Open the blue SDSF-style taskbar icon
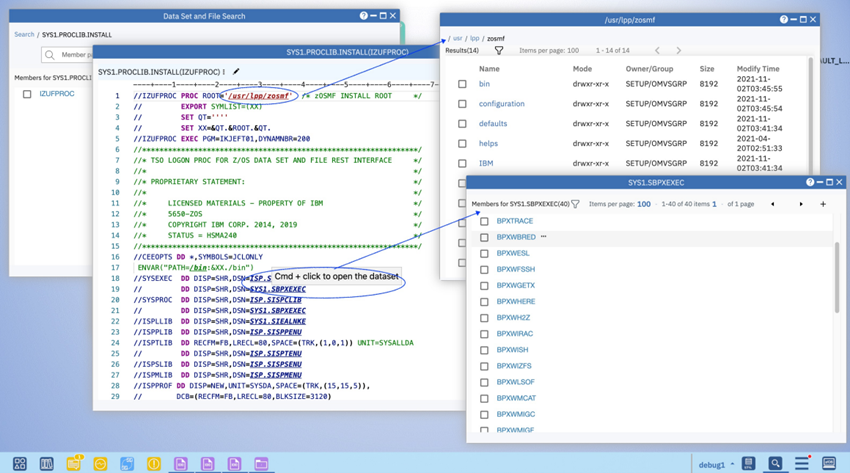The image size is (850, 473). (127, 464)
